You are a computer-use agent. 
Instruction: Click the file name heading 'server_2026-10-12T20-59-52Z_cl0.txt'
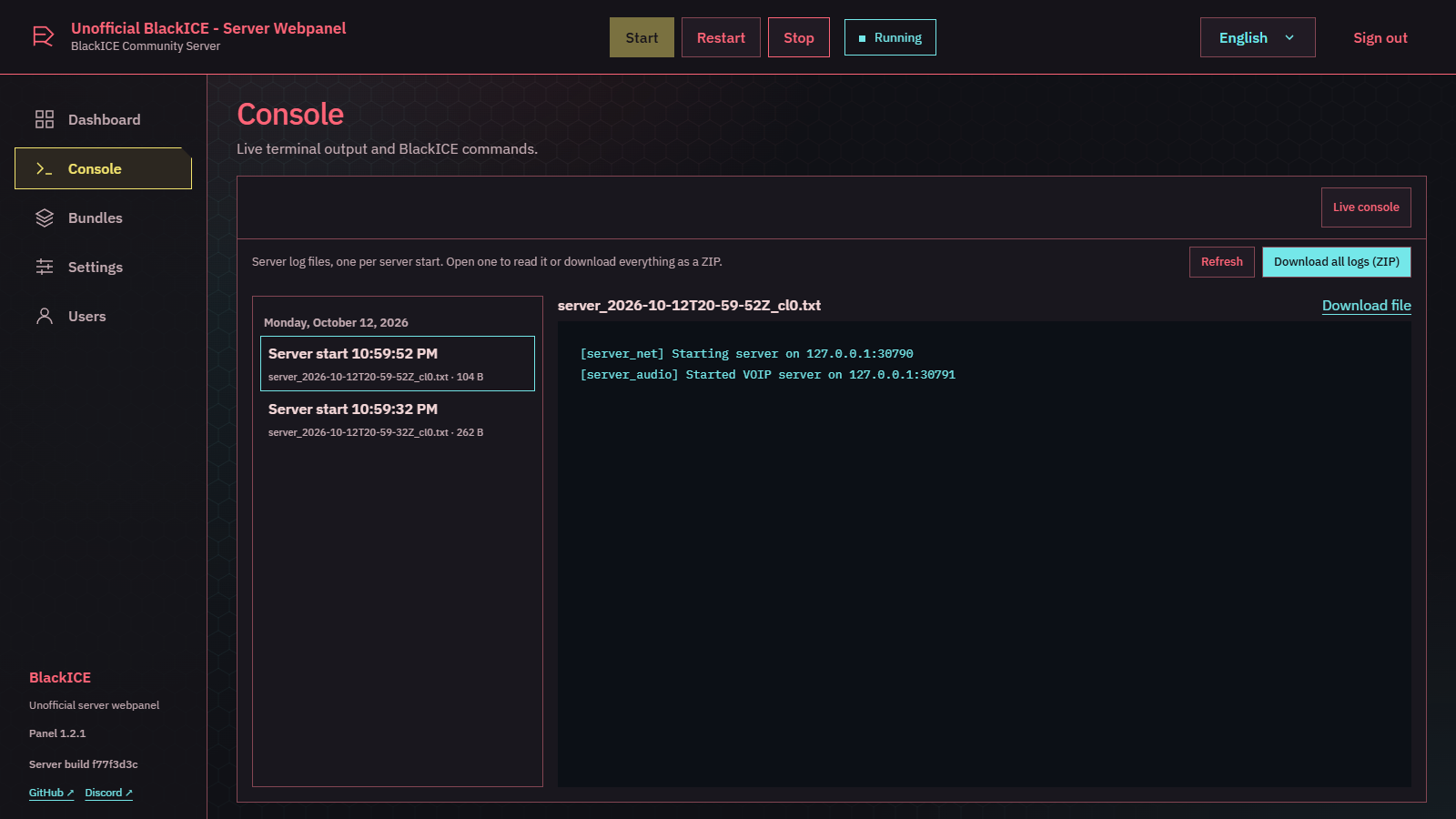(x=689, y=306)
